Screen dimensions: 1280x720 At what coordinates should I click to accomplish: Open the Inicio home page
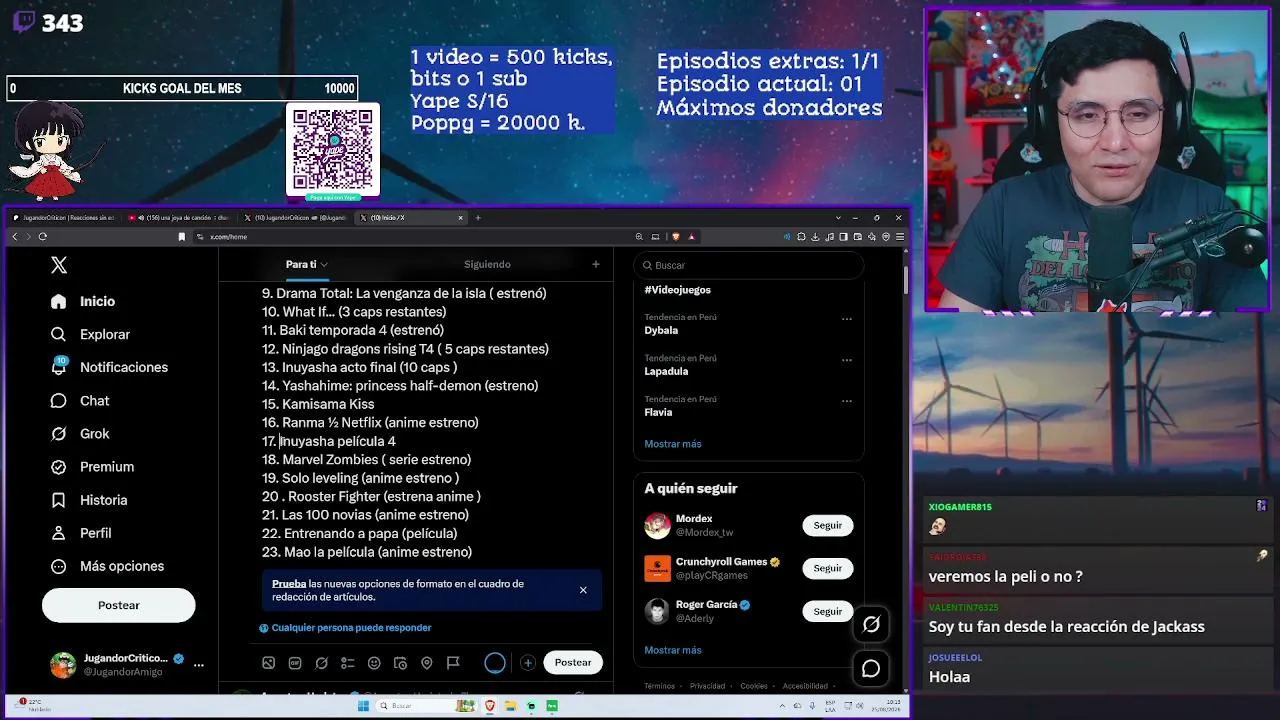pyautogui.click(x=83, y=301)
